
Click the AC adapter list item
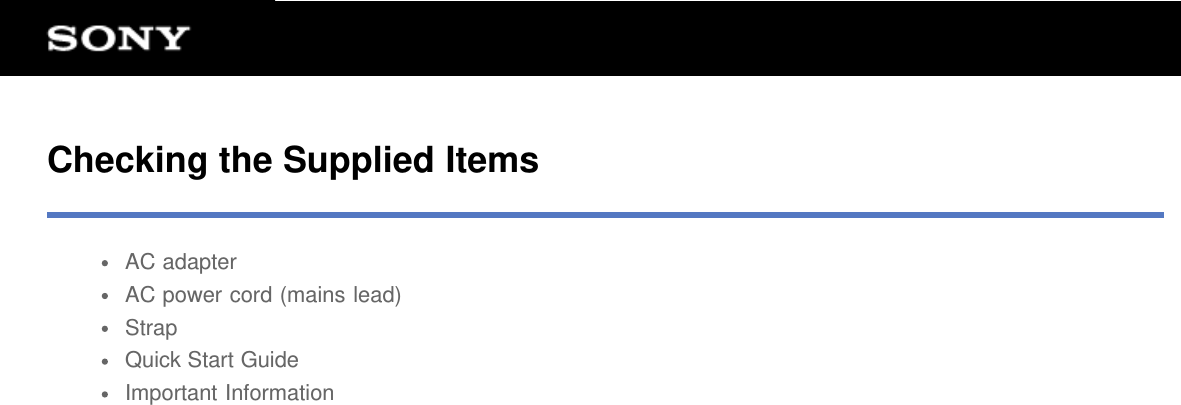click(180, 262)
